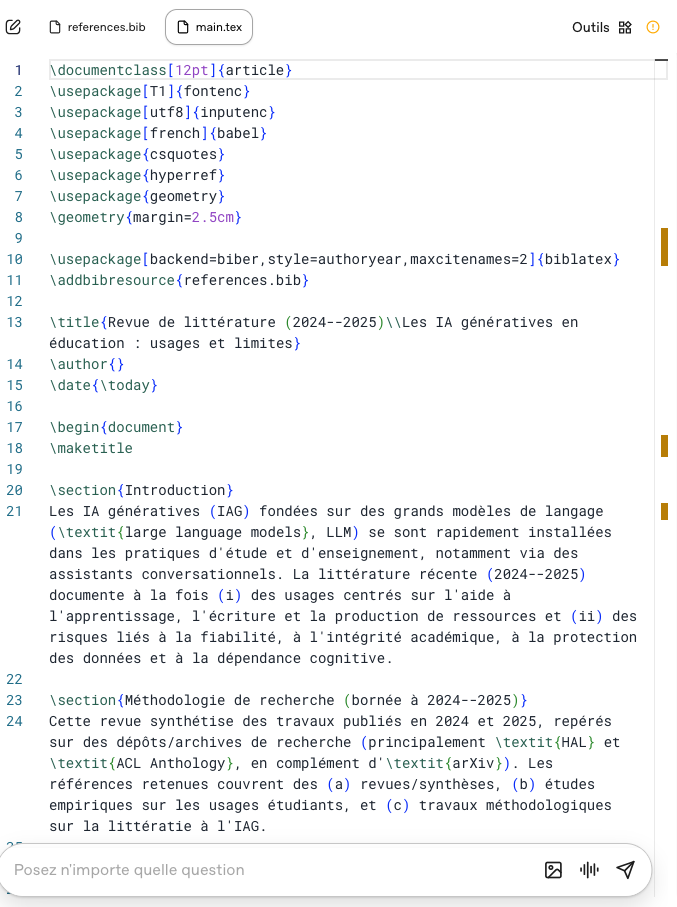Click the document icon in main.tex tab
The image size is (677, 907).
[182, 27]
